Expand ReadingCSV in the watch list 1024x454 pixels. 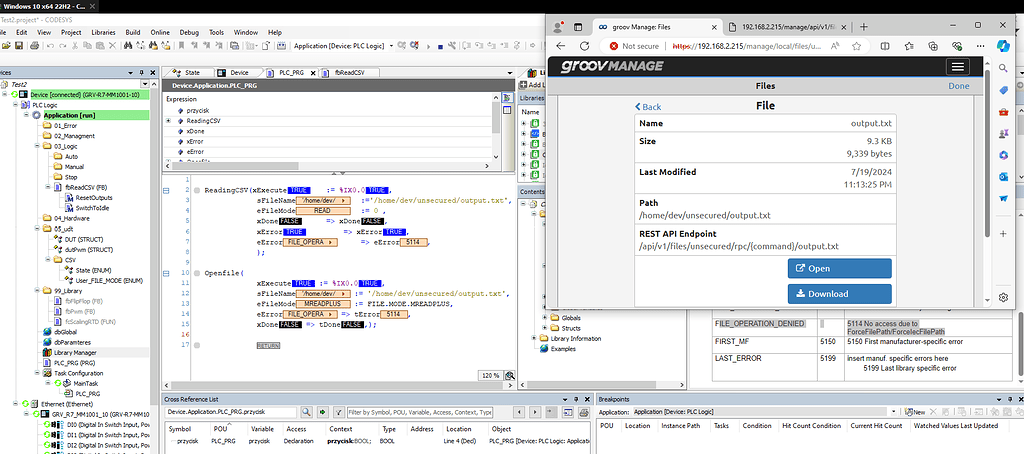pyautogui.click(x=168, y=121)
